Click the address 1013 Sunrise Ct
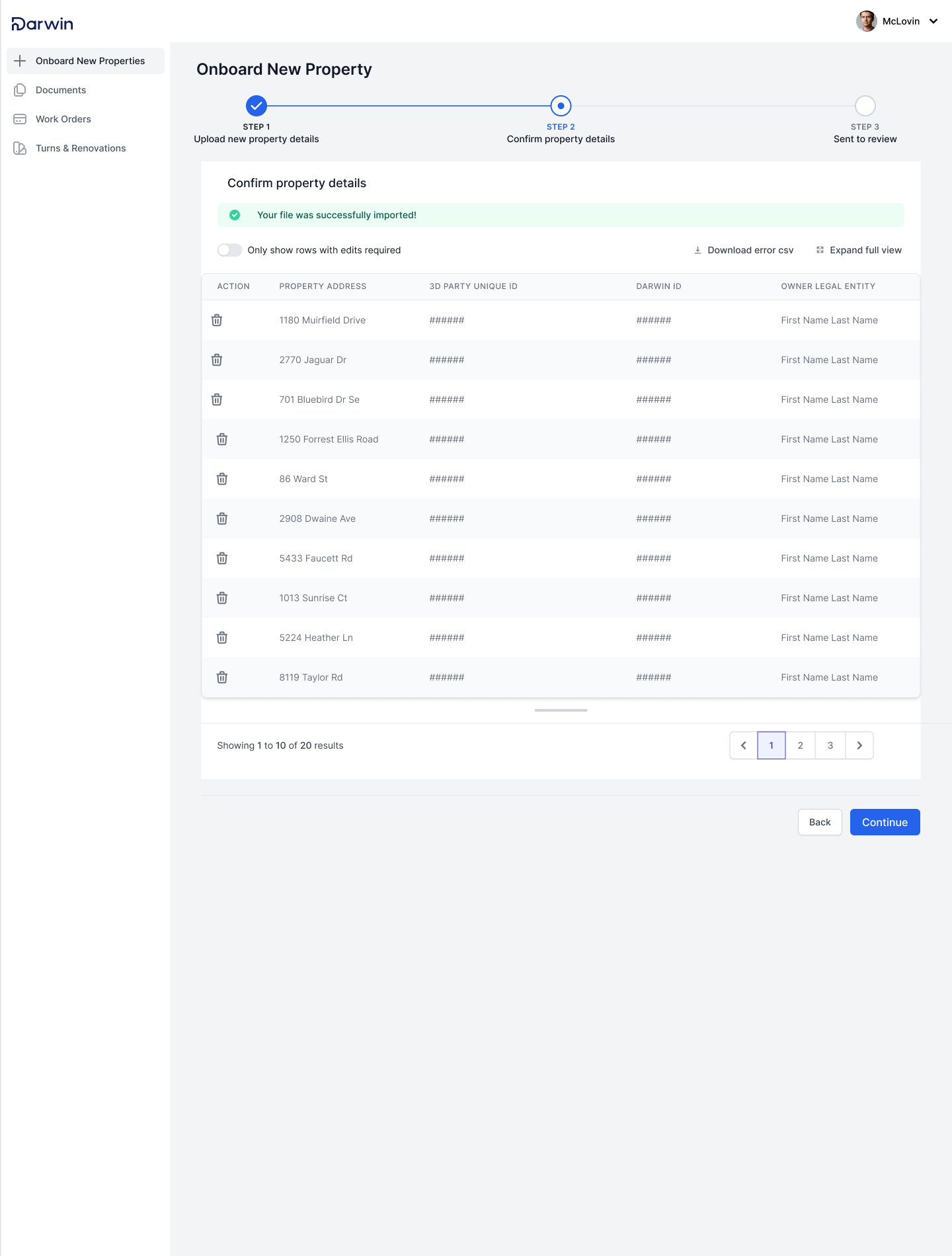This screenshot has width=952, height=1256. pos(313,598)
